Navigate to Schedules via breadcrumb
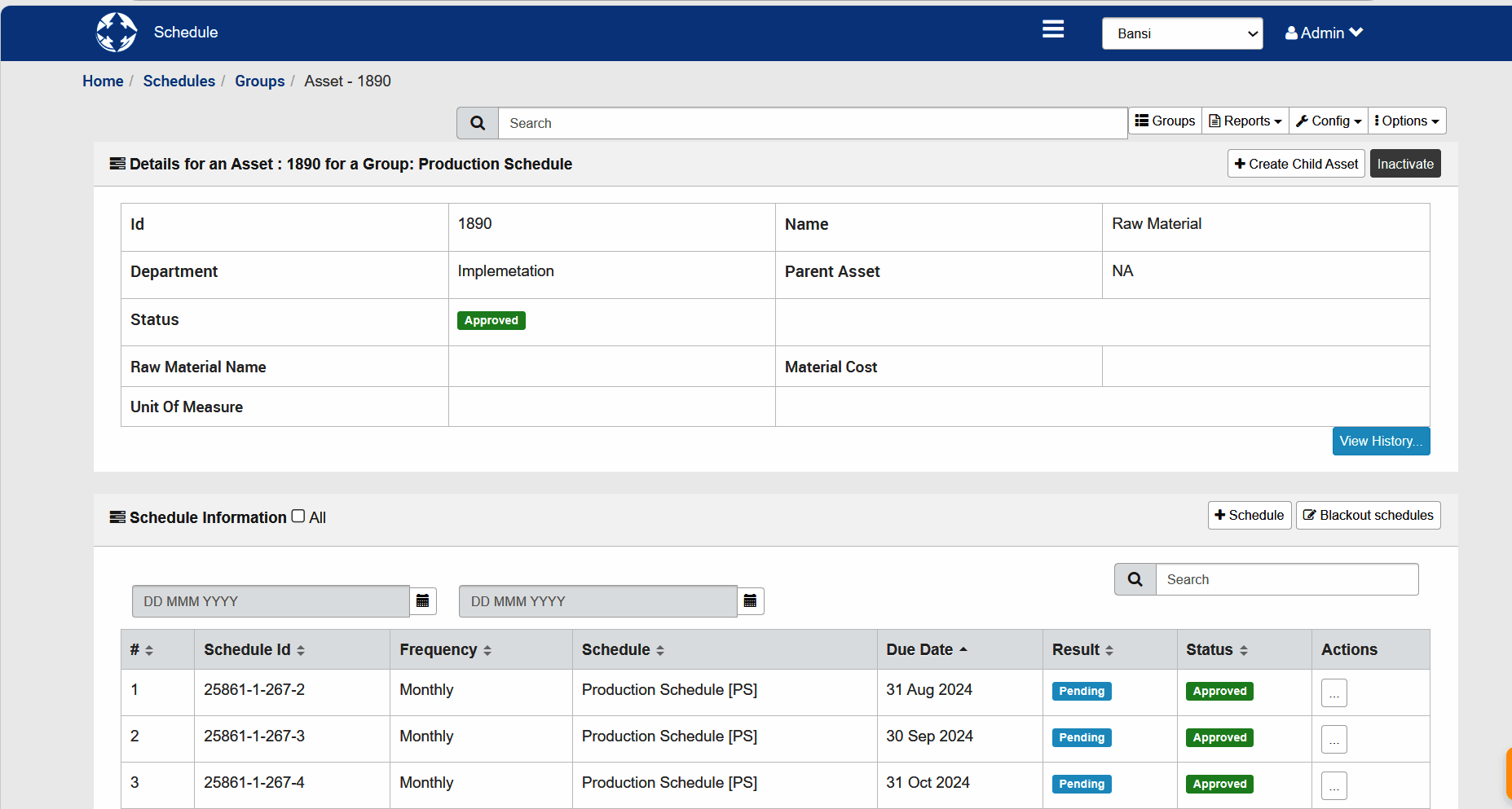 point(179,81)
